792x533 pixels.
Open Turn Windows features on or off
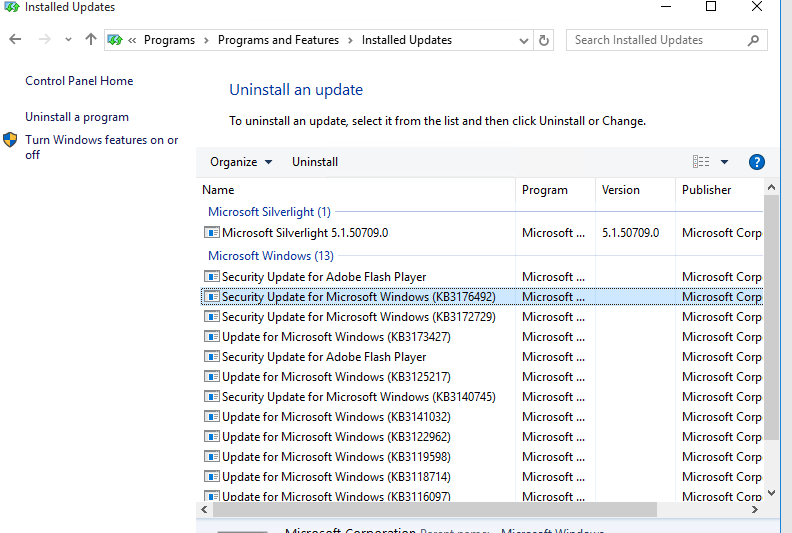102,147
